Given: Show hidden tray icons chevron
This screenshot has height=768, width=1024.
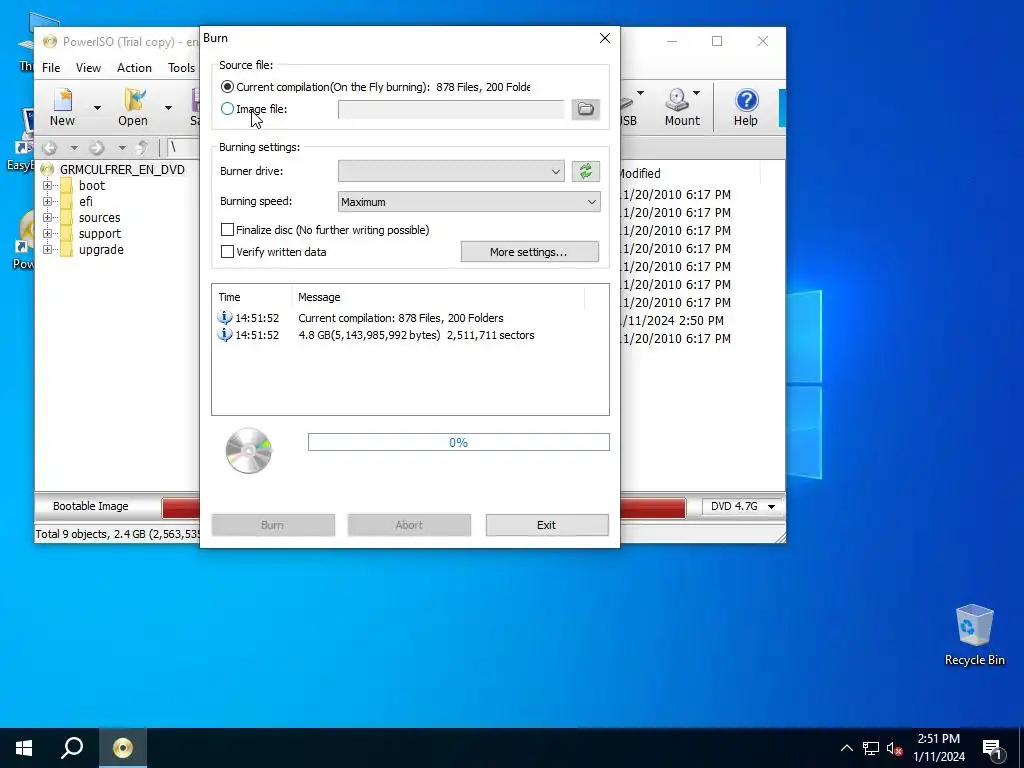Looking at the screenshot, I should tap(846, 748).
